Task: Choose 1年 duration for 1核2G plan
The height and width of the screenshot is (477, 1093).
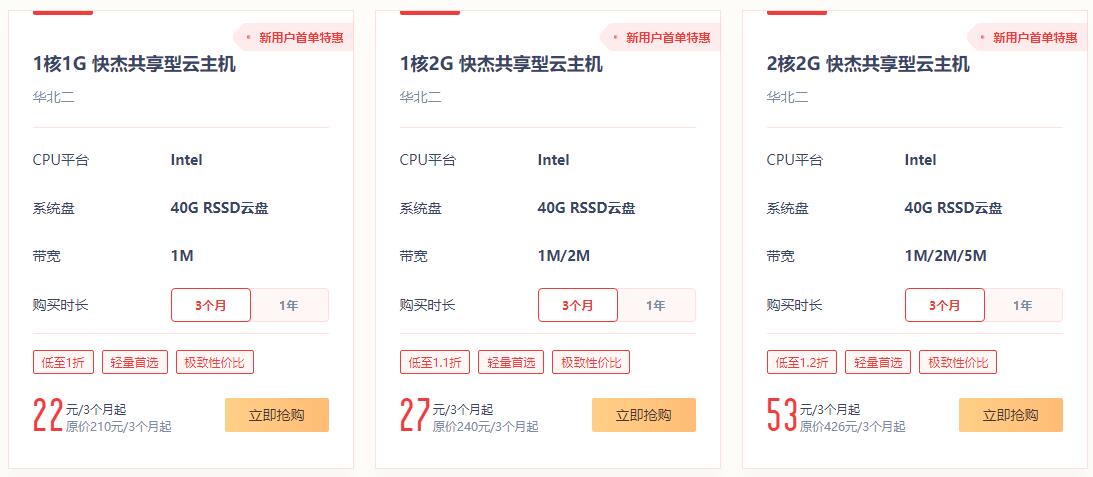Action: 656,305
